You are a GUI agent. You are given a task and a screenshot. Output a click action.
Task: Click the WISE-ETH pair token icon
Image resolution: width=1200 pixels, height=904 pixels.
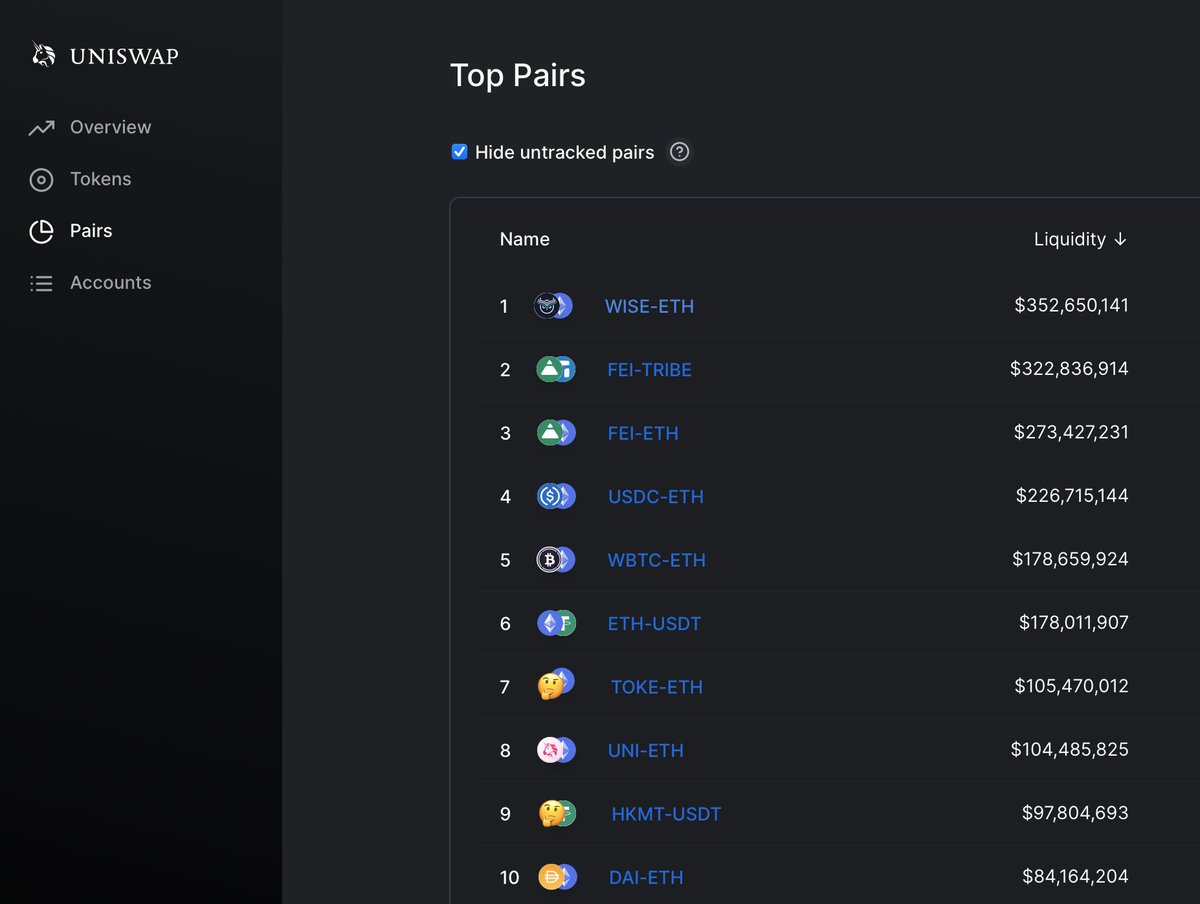[553, 306]
